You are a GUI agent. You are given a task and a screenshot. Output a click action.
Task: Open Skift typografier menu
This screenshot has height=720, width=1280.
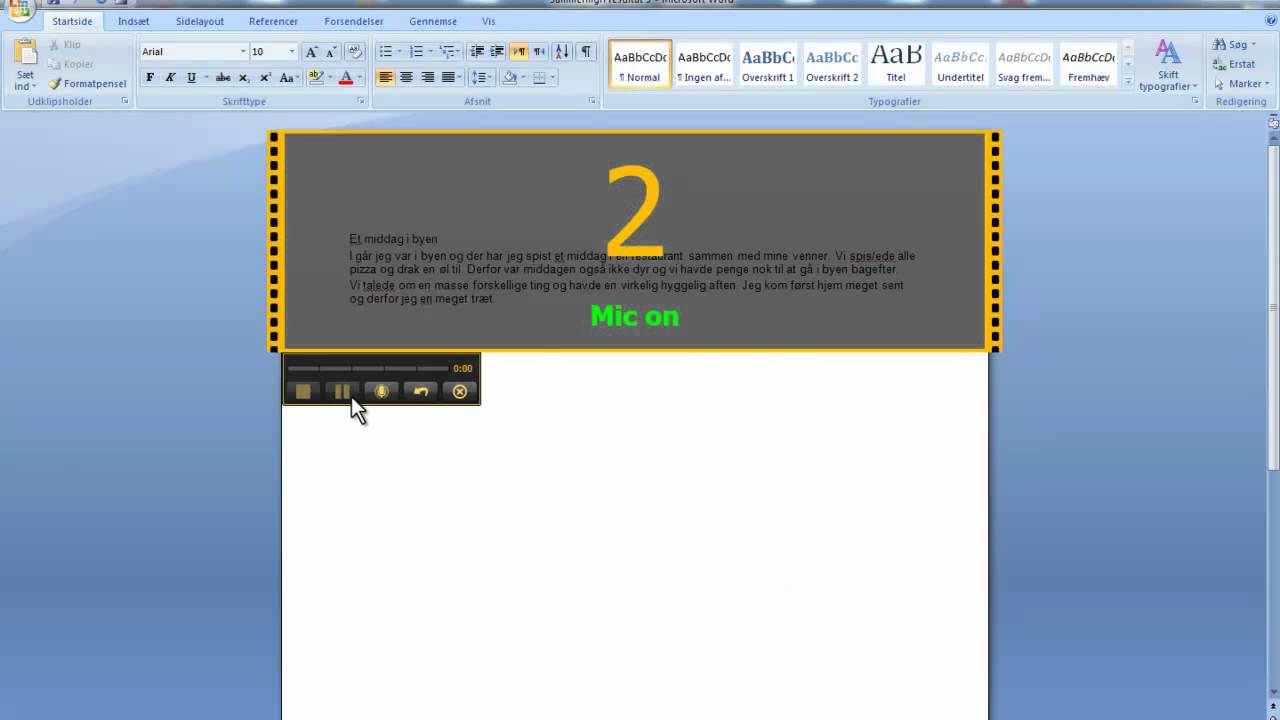point(1167,65)
